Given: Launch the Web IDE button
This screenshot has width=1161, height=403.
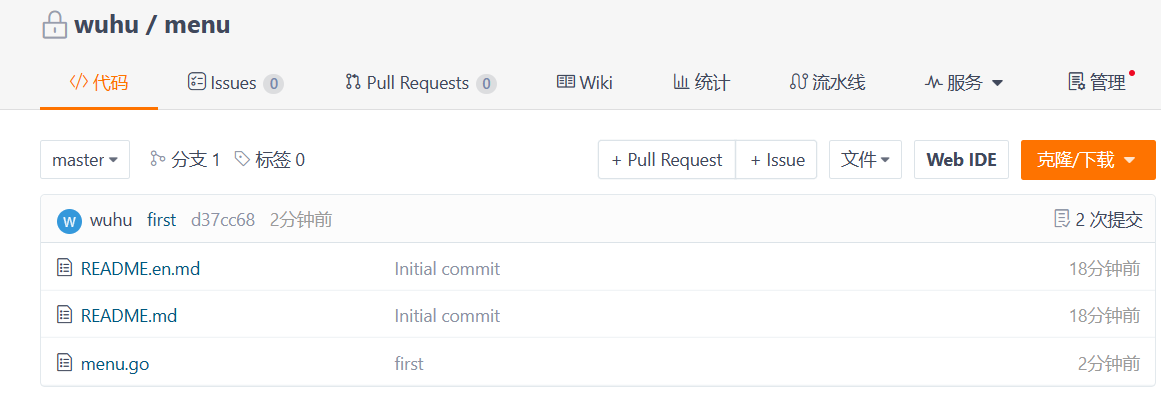Looking at the screenshot, I should coord(961,160).
